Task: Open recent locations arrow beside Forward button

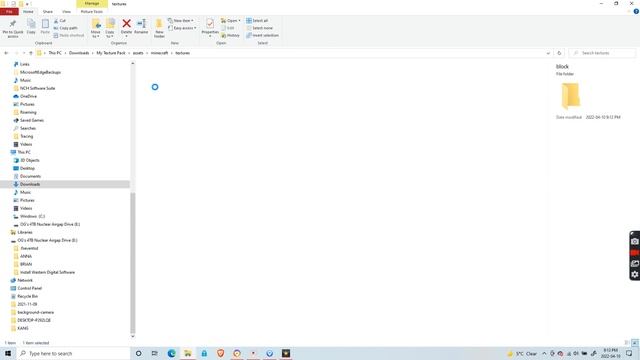Action: (24, 53)
